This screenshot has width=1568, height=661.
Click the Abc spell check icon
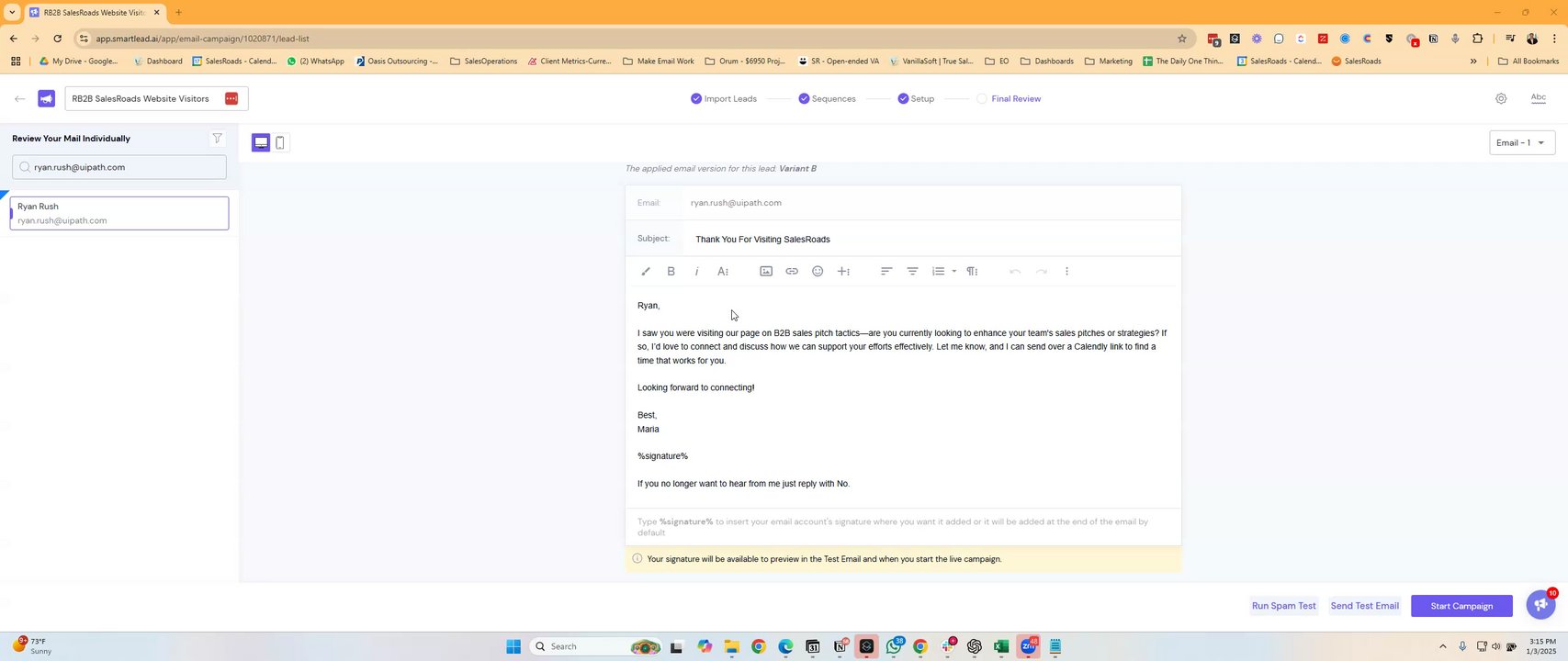(1539, 98)
